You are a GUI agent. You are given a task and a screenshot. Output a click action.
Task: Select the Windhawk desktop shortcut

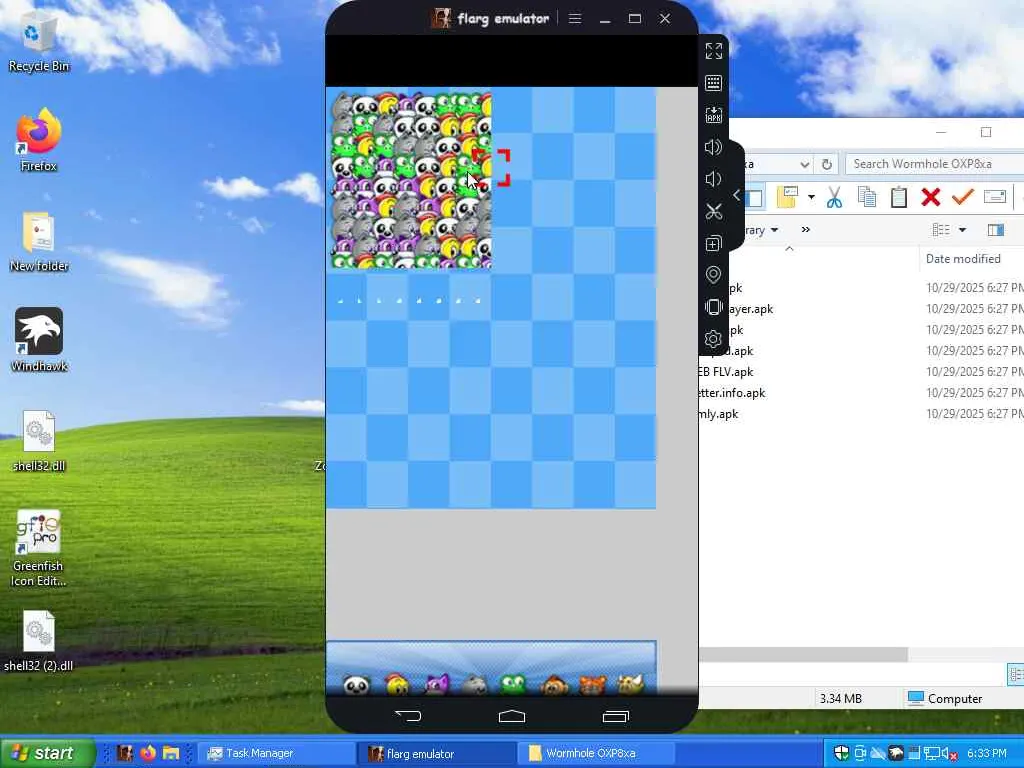pos(39,340)
